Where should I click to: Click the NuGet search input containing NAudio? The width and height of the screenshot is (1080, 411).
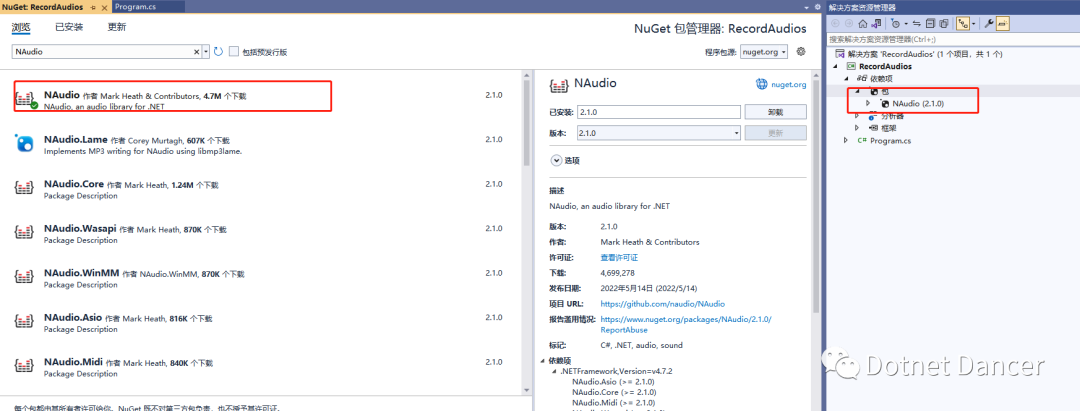coord(101,52)
